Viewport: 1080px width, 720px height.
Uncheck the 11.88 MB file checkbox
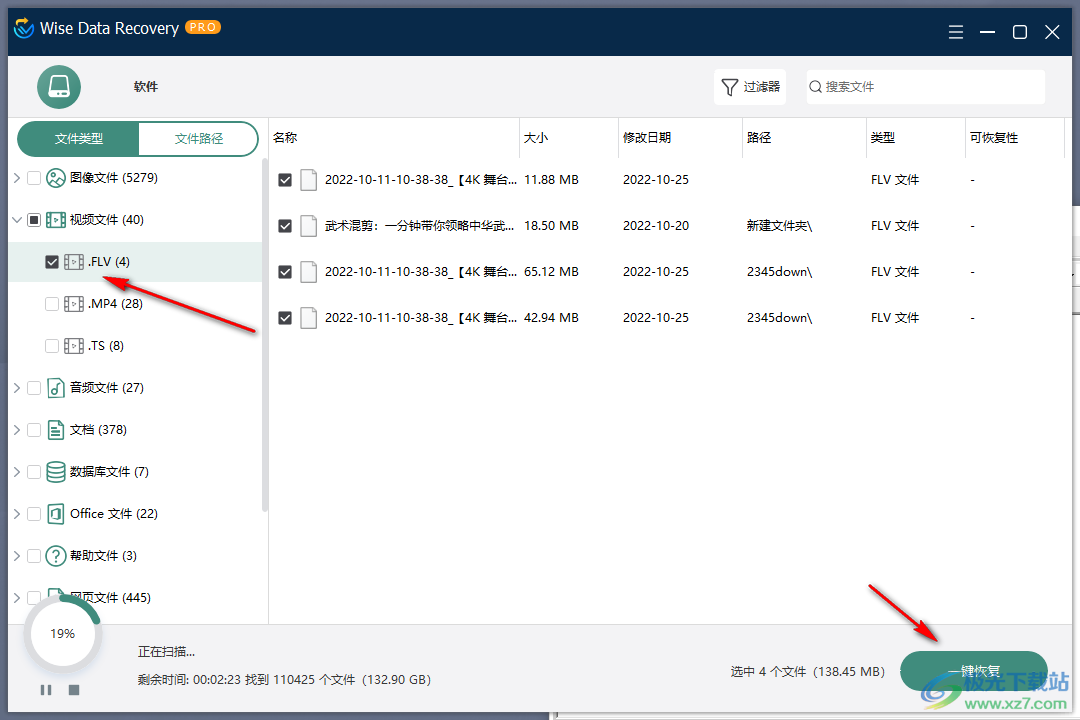pyautogui.click(x=285, y=180)
